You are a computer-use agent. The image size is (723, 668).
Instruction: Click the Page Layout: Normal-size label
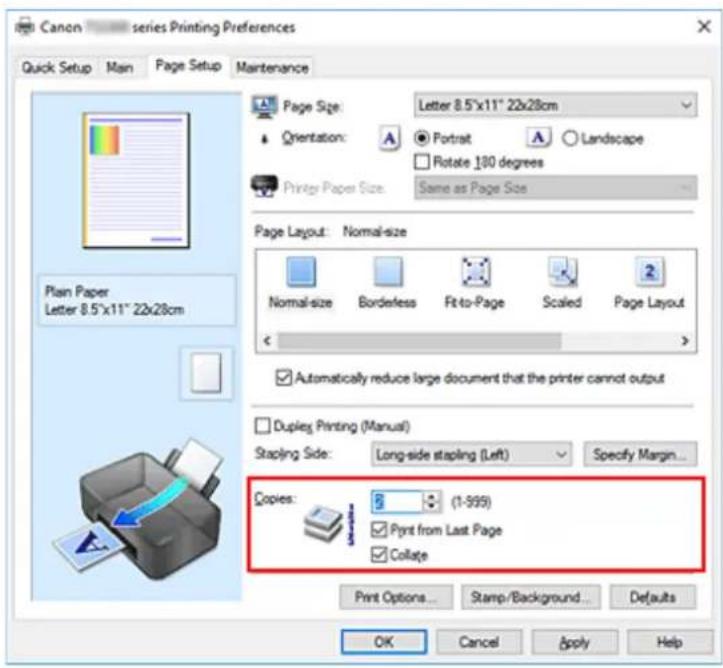point(331,231)
